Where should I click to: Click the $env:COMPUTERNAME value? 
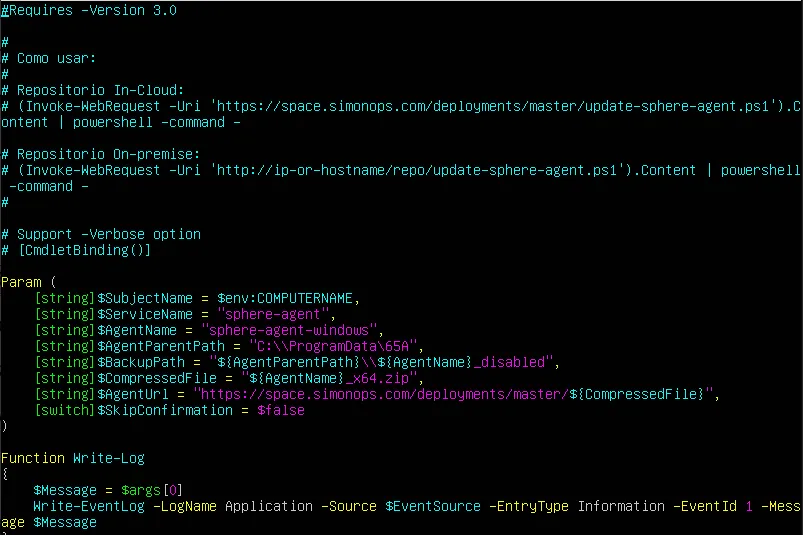(x=285, y=298)
